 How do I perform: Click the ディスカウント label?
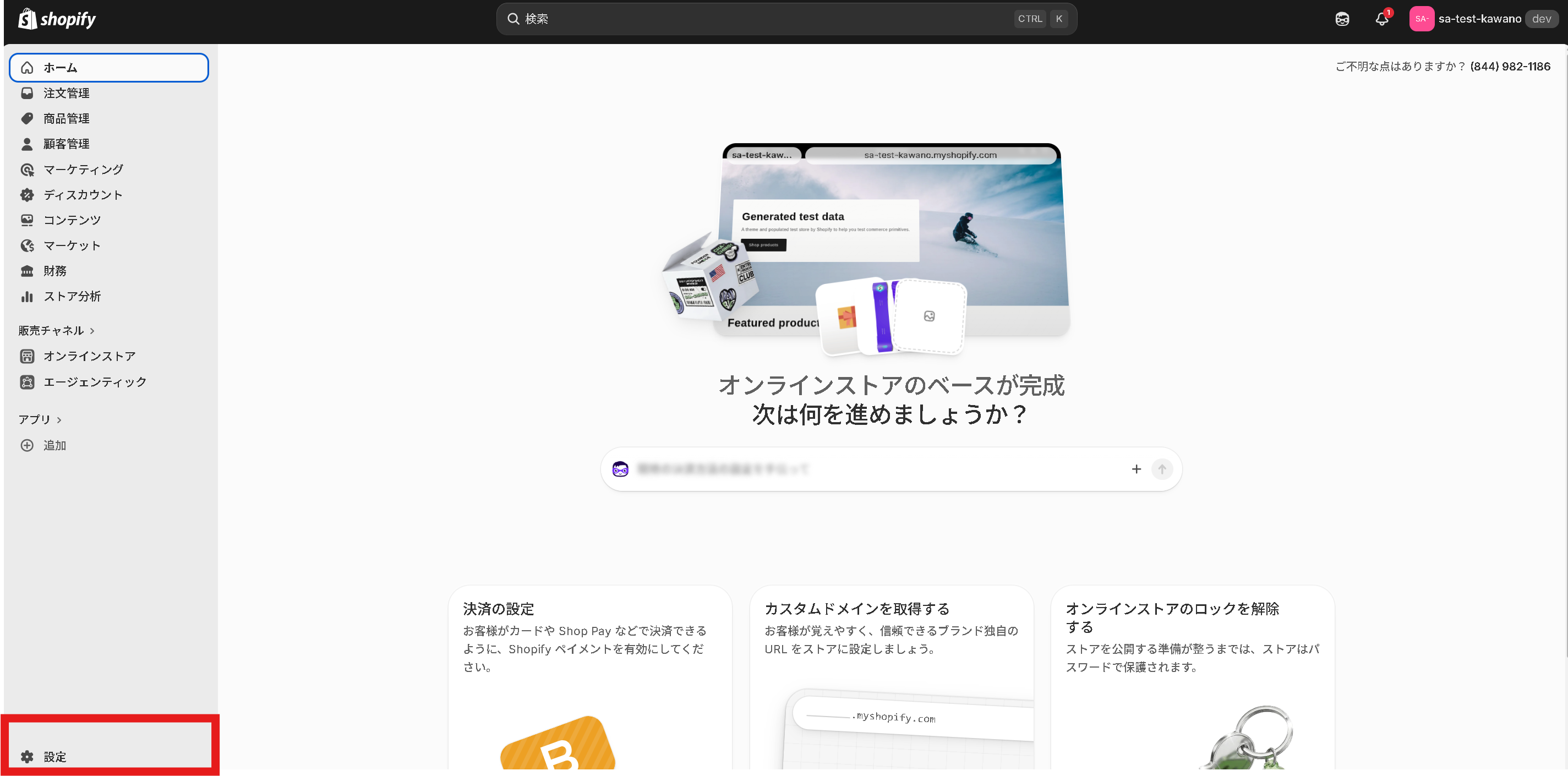(84, 195)
